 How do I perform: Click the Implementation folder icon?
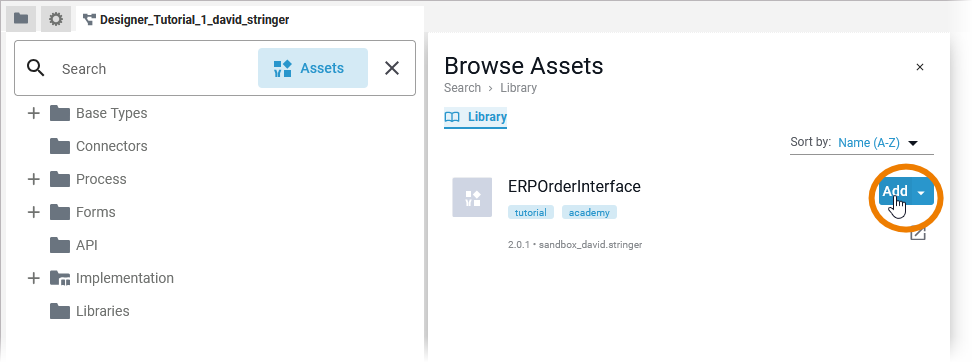(60, 278)
